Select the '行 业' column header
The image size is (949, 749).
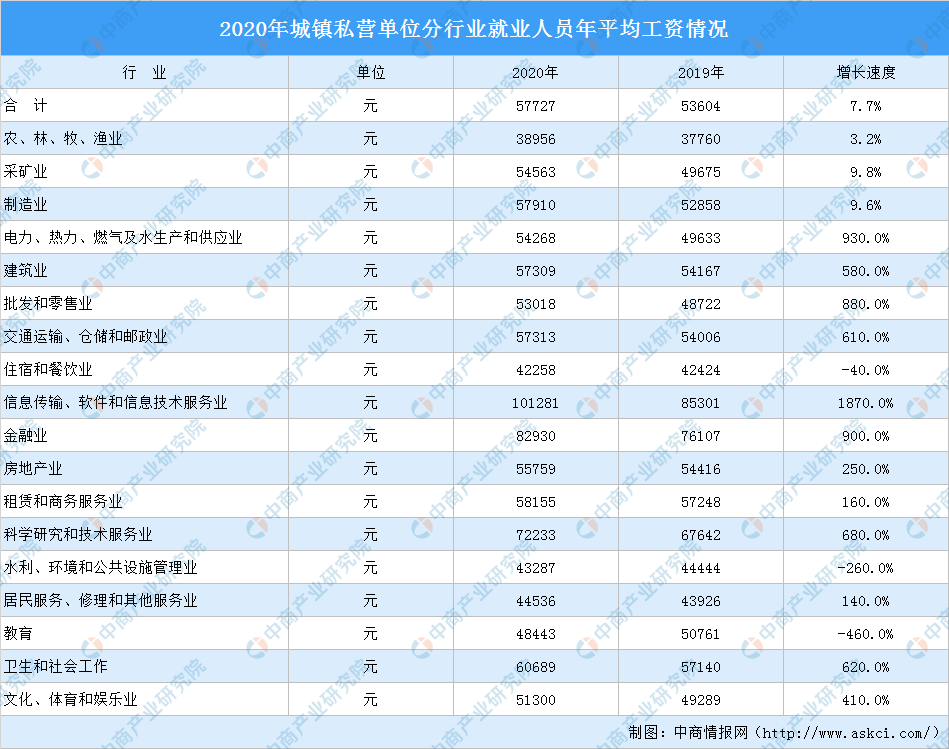coord(144,73)
